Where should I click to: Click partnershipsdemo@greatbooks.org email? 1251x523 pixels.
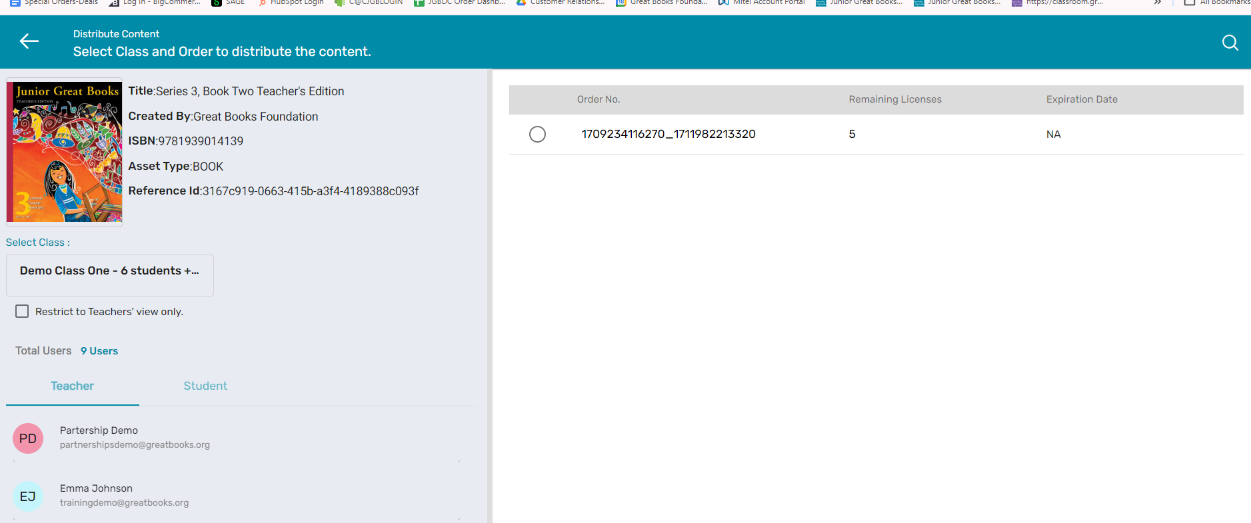(135, 445)
